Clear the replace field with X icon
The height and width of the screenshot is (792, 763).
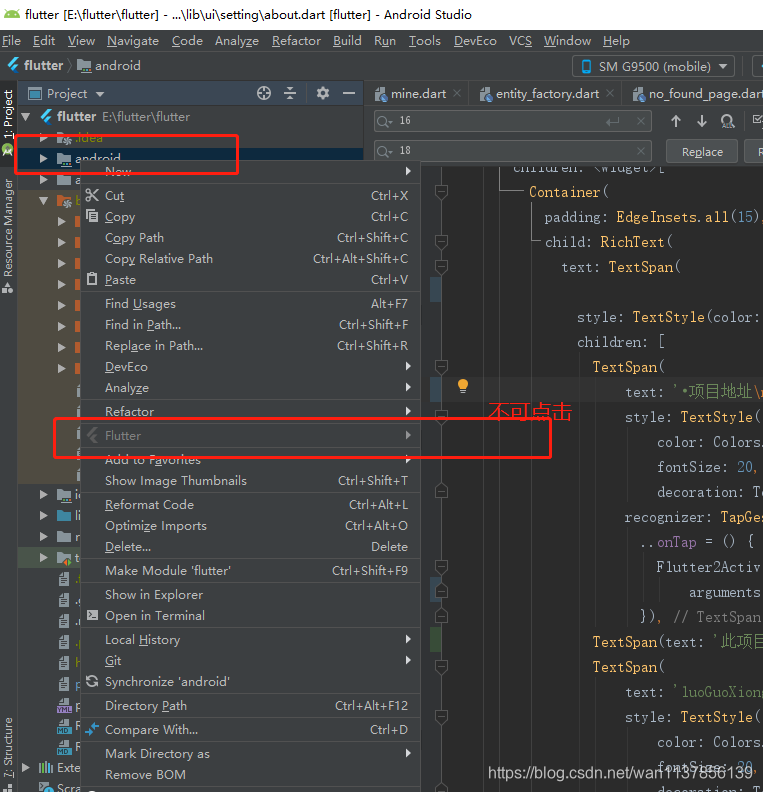[641, 151]
